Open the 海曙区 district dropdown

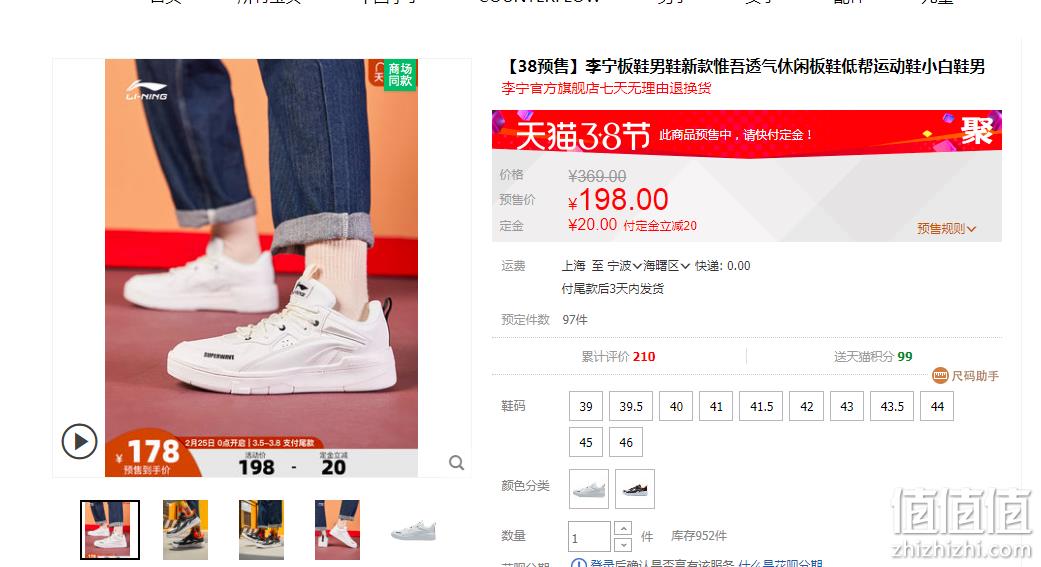[666, 266]
